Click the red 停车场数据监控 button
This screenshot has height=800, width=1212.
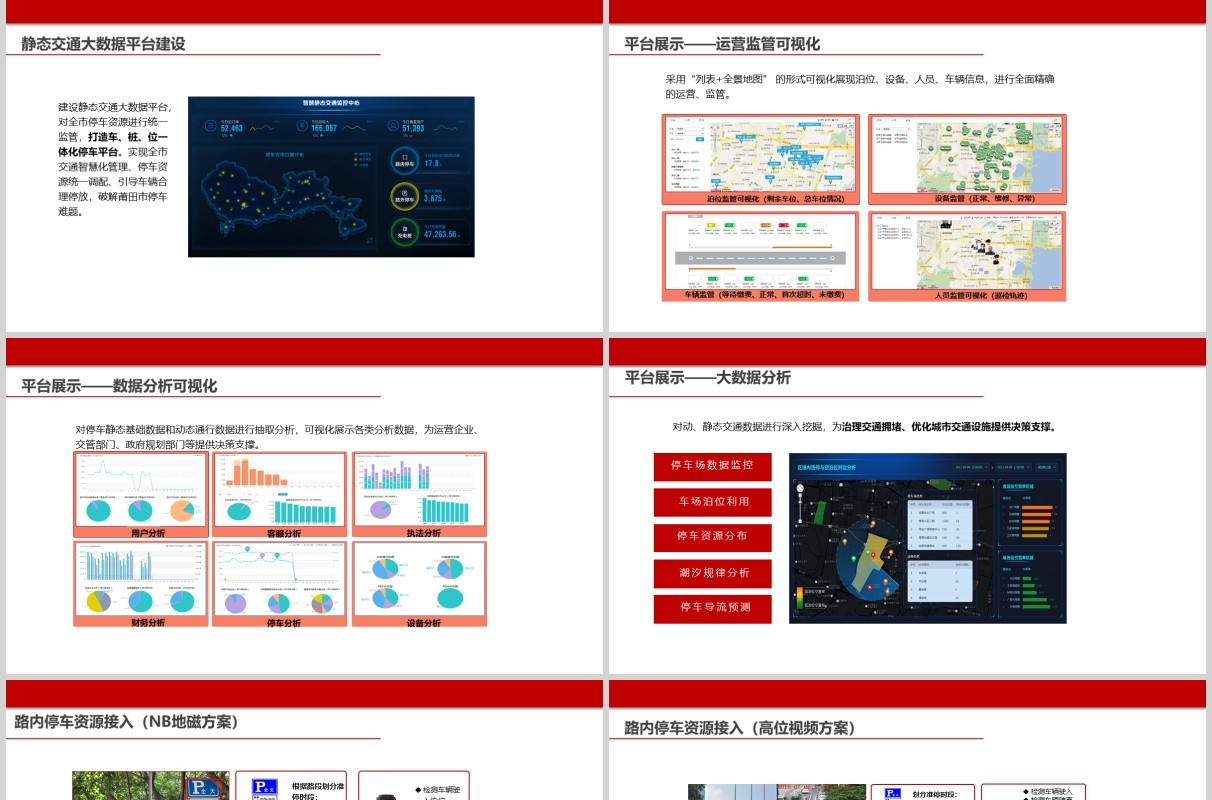(713, 467)
